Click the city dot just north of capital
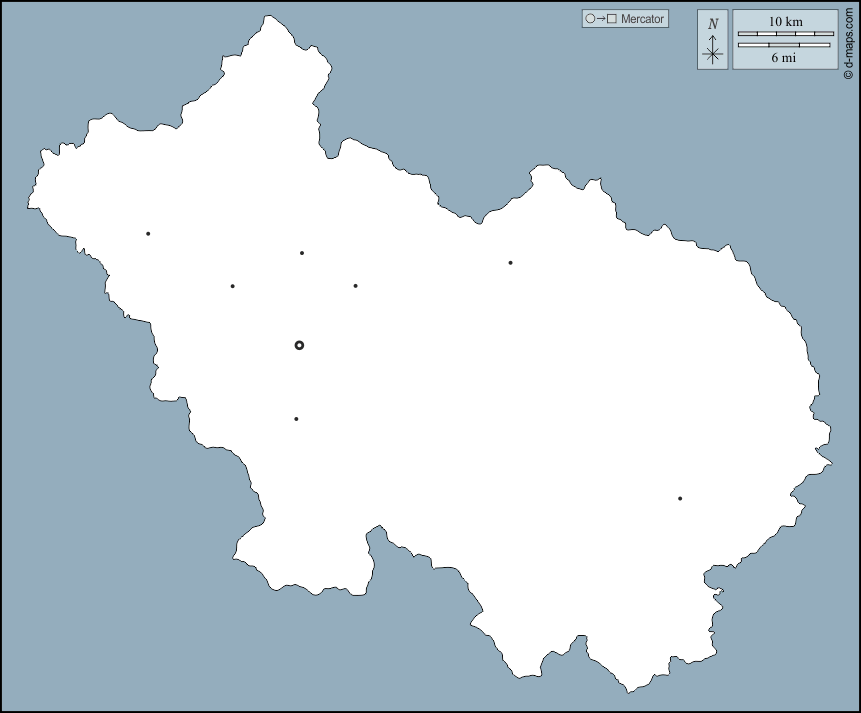 click(302, 253)
